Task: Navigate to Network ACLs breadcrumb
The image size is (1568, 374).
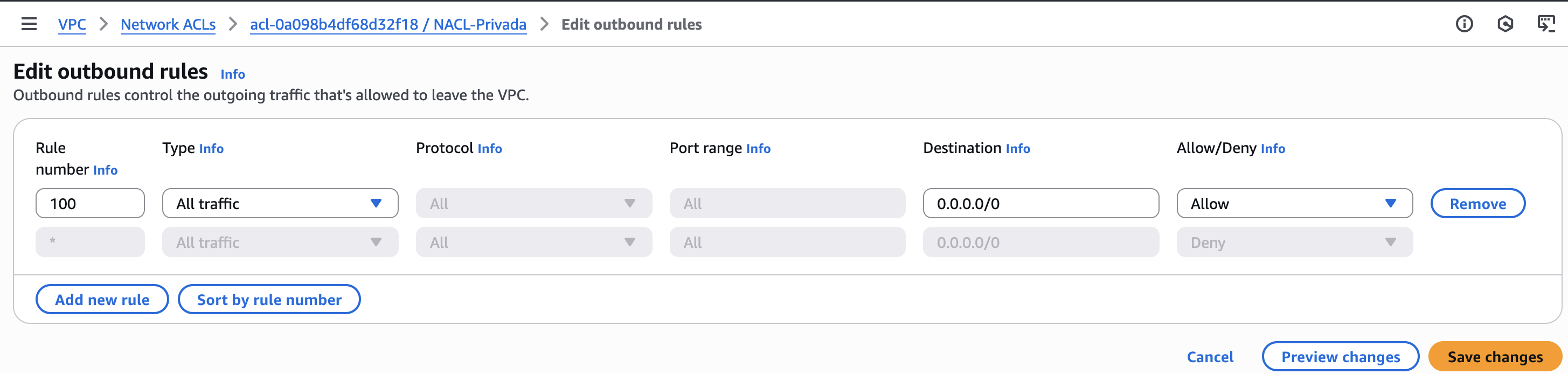Action: (x=168, y=24)
